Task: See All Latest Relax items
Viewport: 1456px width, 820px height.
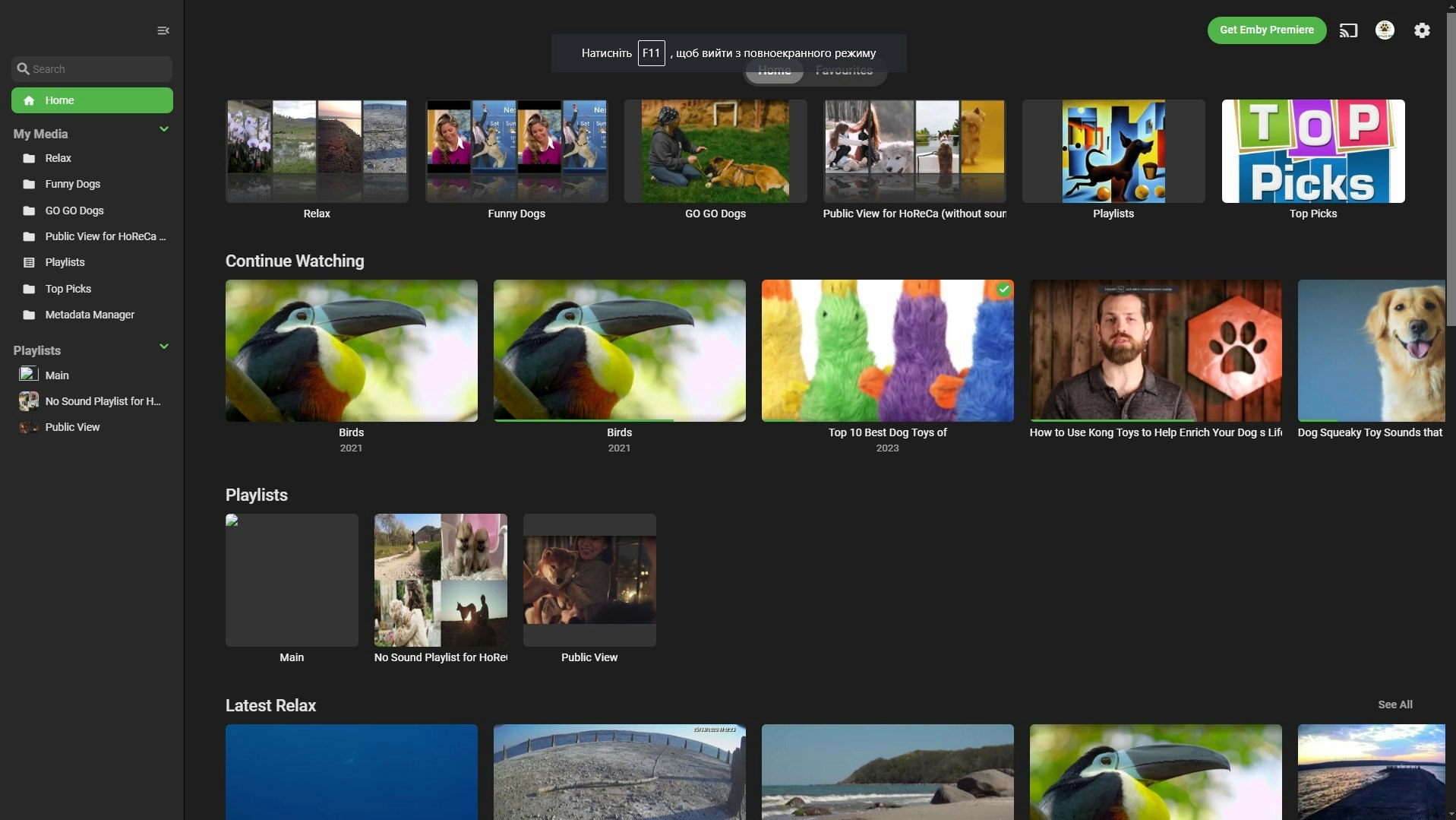Action: pyautogui.click(x=1395, y=704)
